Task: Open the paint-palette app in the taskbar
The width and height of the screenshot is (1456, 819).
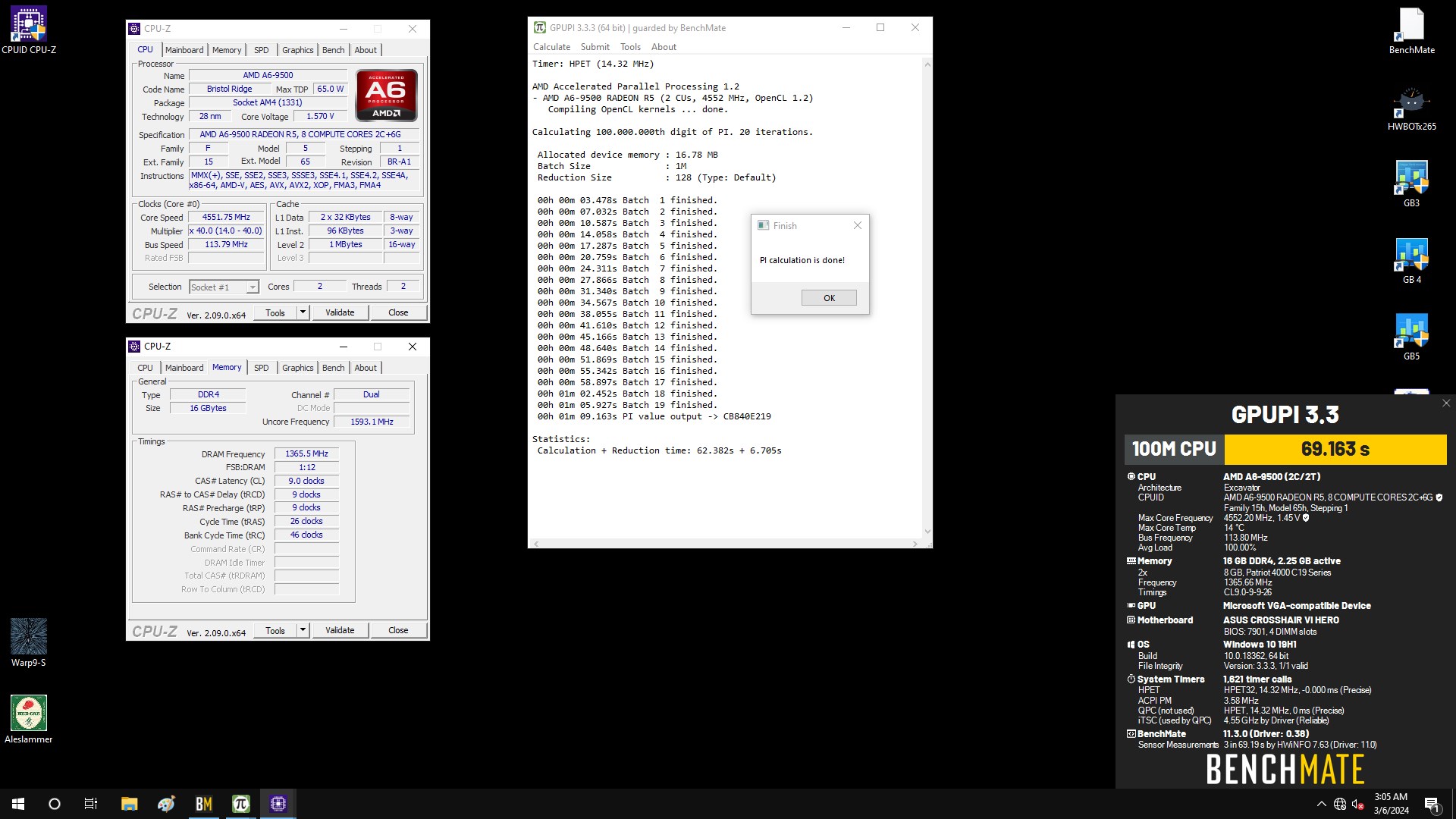Action: pos(166,804)
